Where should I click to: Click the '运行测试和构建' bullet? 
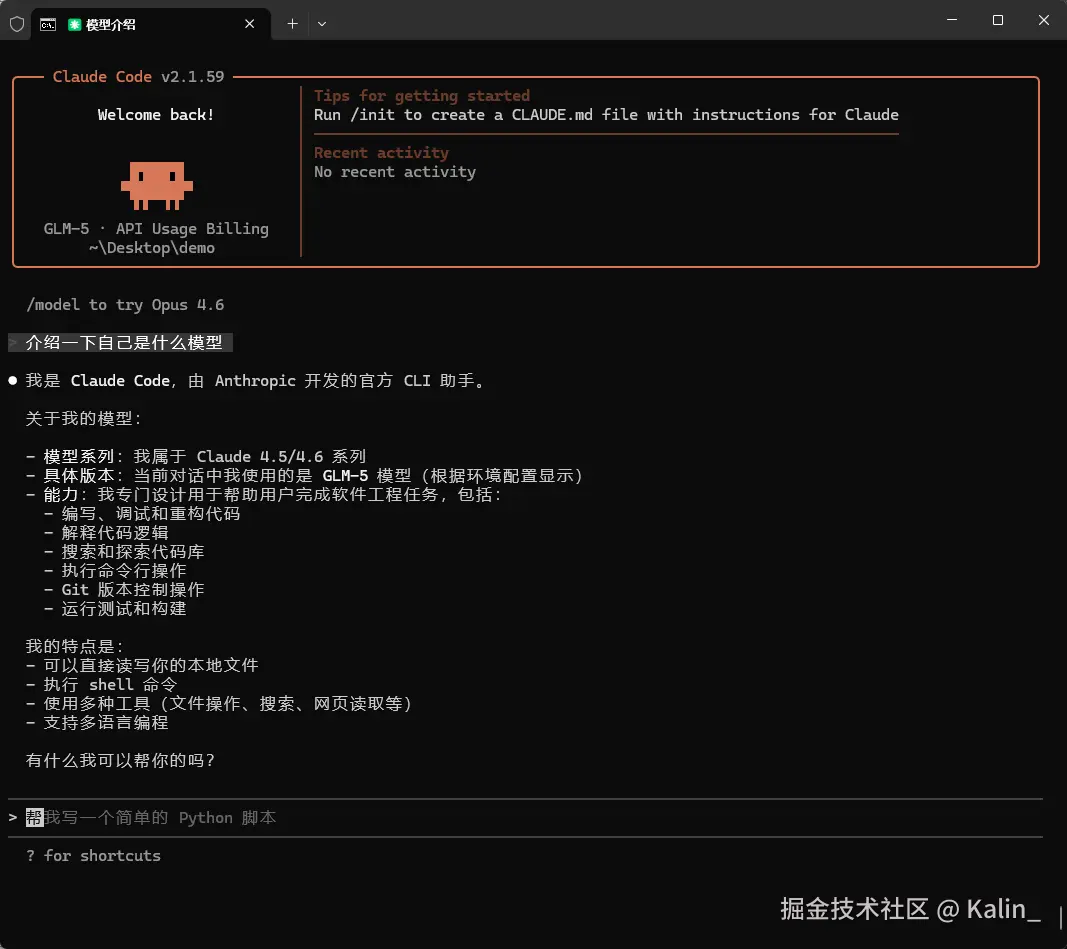[114, 608]
